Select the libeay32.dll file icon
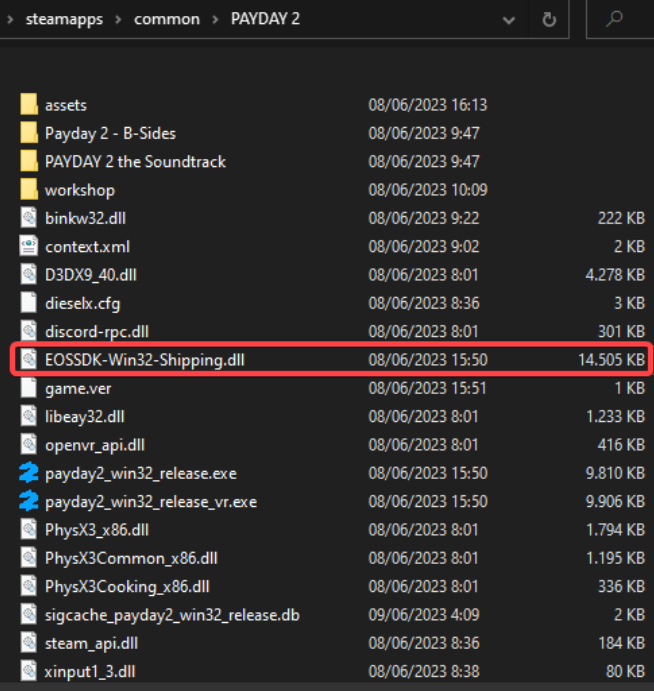The image size is (654, 691). tap(29, 416)
